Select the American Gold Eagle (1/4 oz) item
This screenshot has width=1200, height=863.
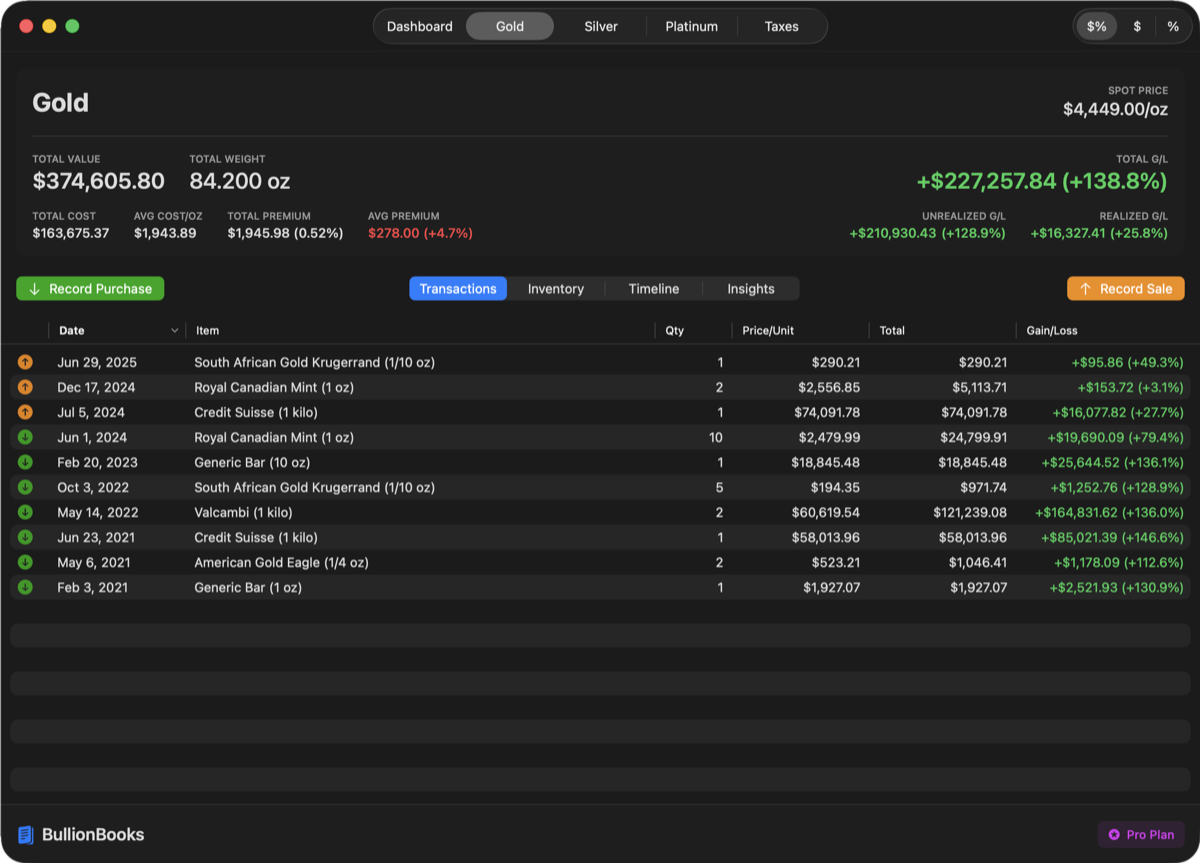coord(281,562)
